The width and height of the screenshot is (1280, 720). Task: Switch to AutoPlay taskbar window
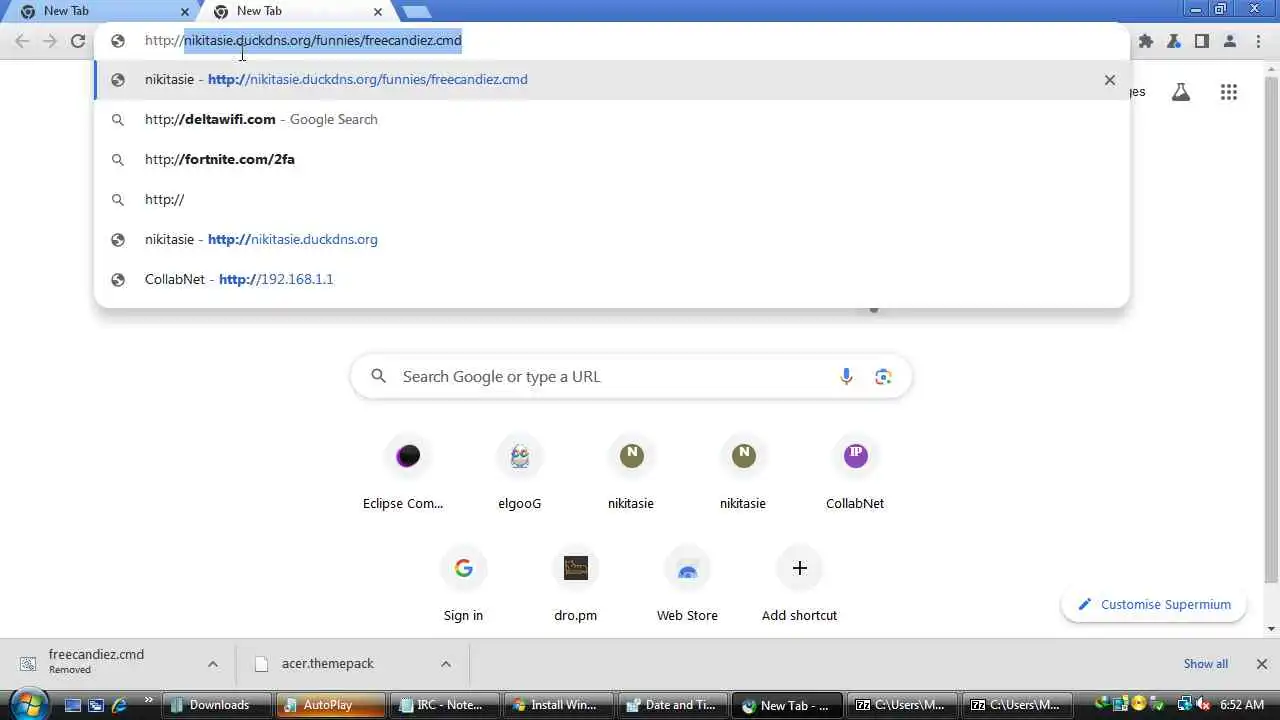(x=331, y=705)
